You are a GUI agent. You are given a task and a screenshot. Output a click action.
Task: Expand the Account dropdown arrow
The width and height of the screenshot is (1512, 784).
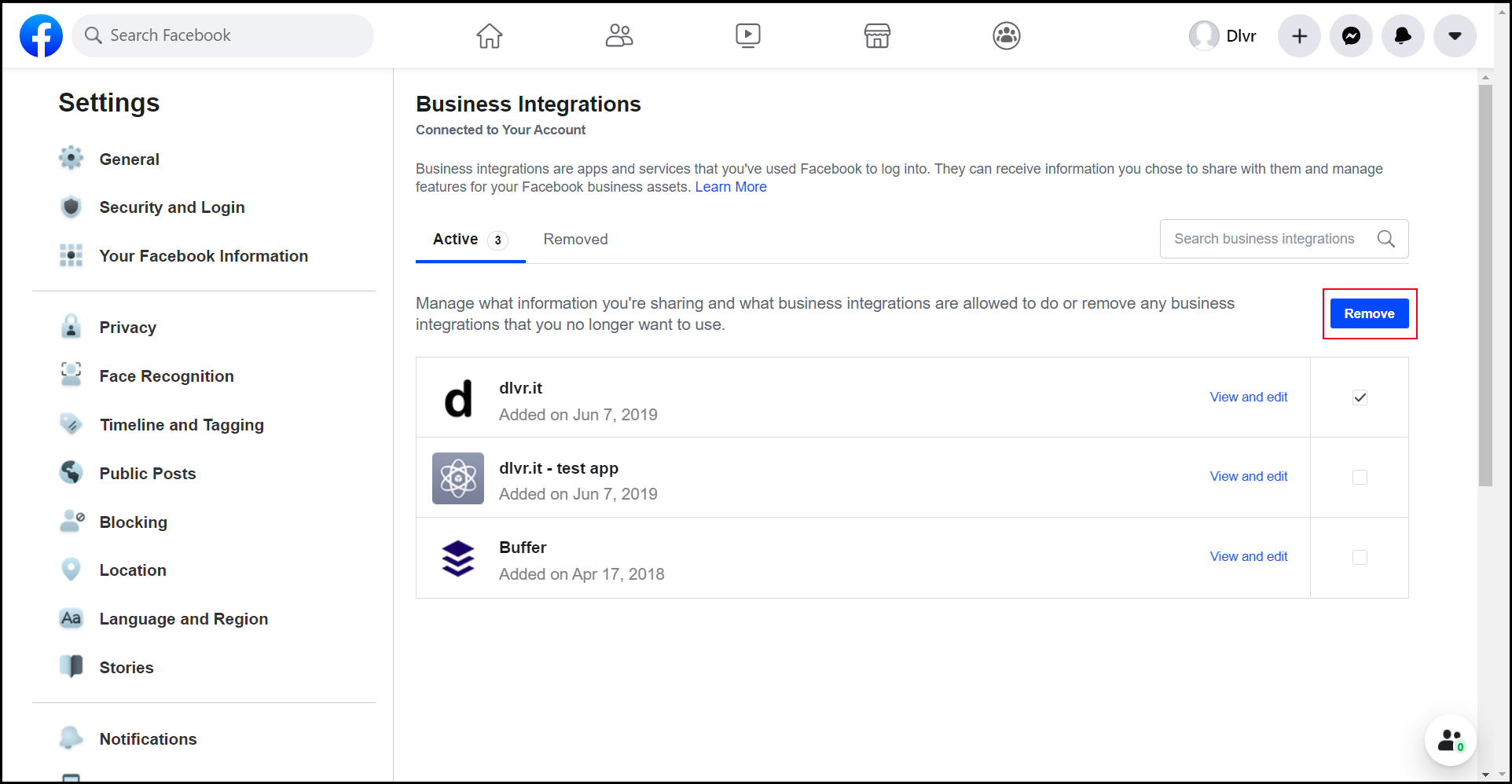1455,35
